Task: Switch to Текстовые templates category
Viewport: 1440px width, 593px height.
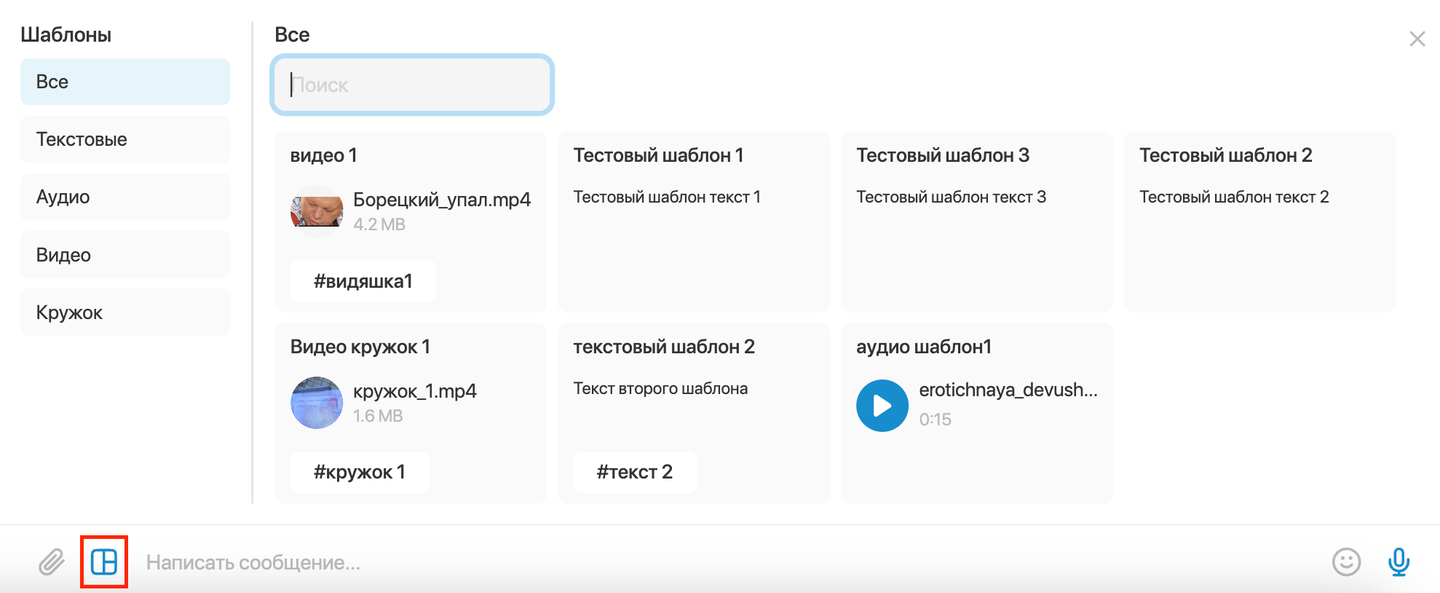Action: [125, 139]
